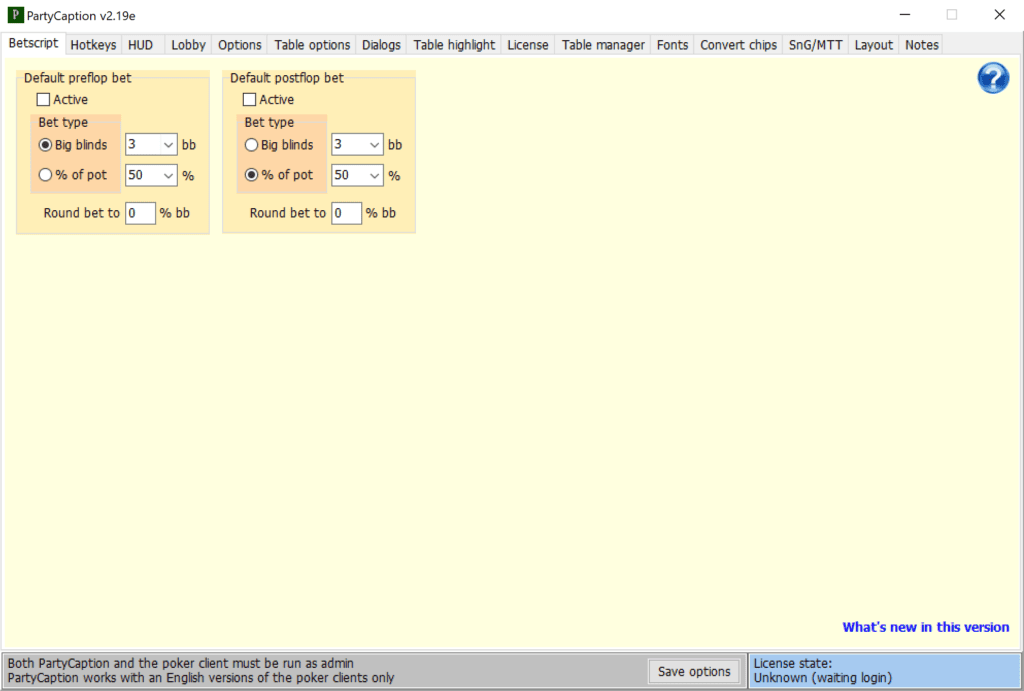The height and width of the screenshot is (691, 1024).
Task: Click the License state status panel
Action: (885, 670)
